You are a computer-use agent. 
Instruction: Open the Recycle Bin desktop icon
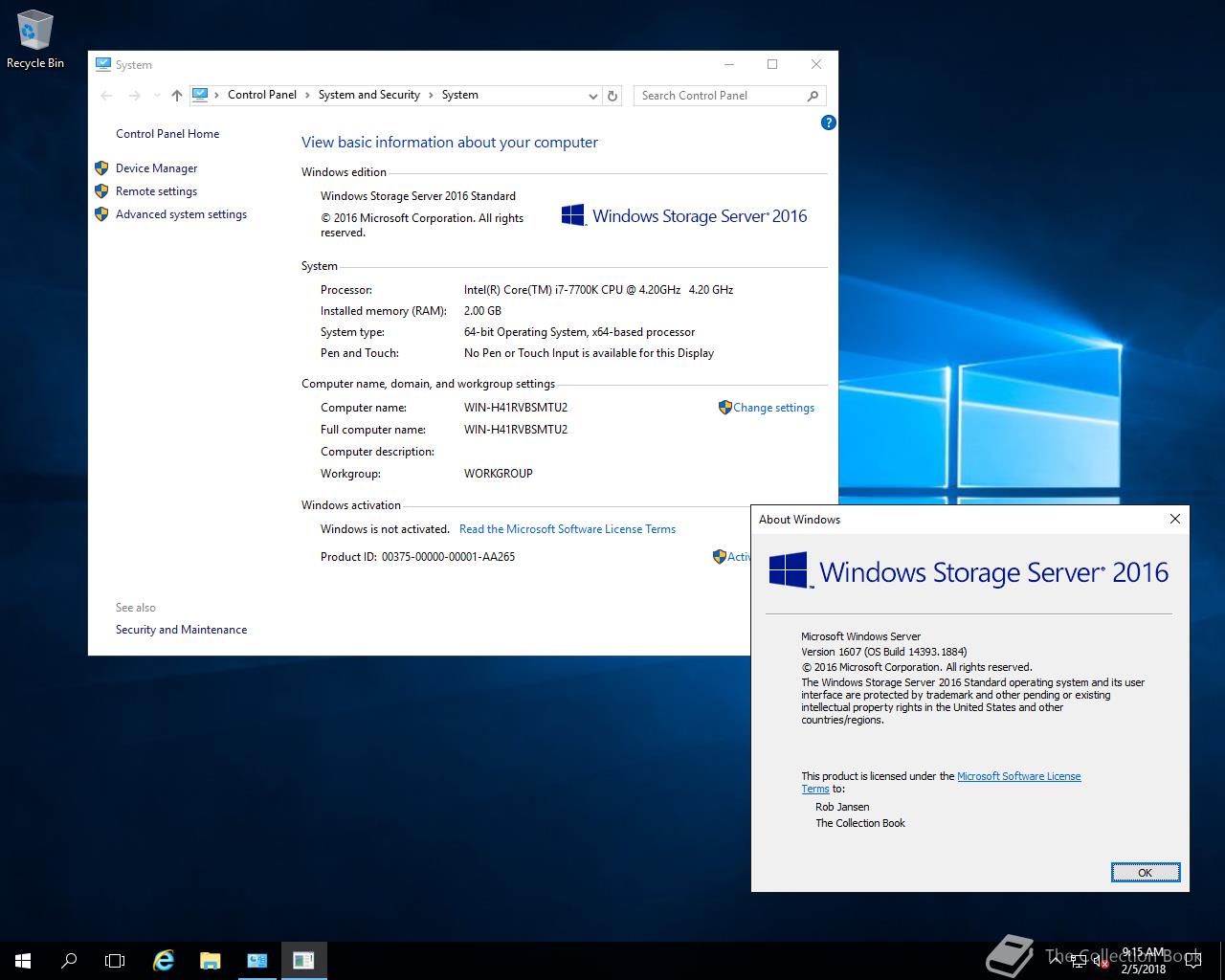[x=34, y=40]
